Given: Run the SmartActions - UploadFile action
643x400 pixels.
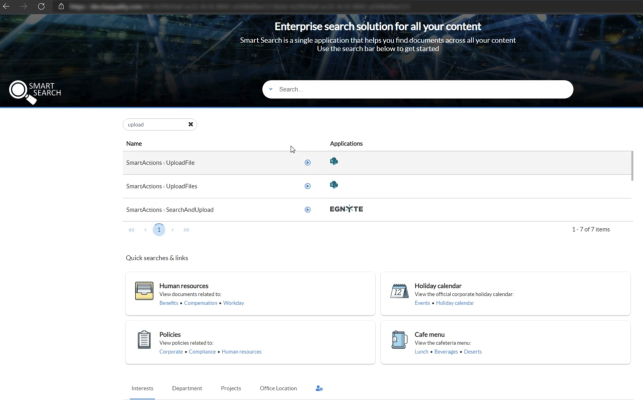Looking at the screenshot, I should (307, 162).
